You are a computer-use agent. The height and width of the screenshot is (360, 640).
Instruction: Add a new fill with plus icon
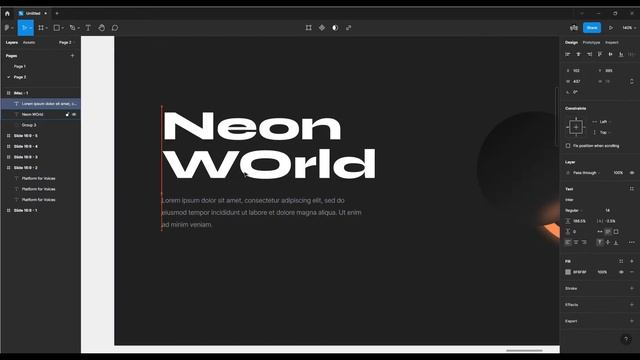click(x=632, y=261)
